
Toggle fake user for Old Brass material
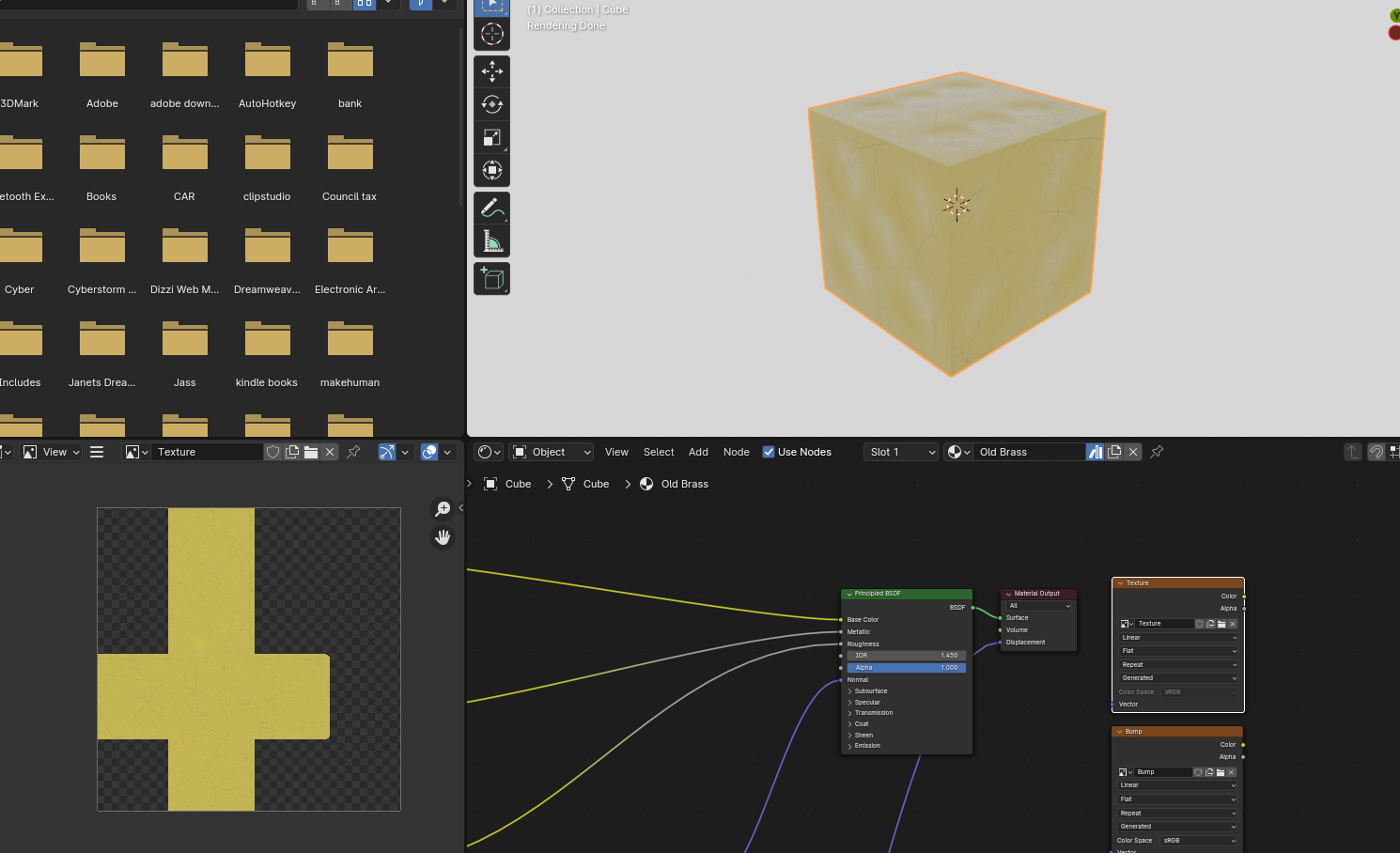click(x=1096, y=452)
